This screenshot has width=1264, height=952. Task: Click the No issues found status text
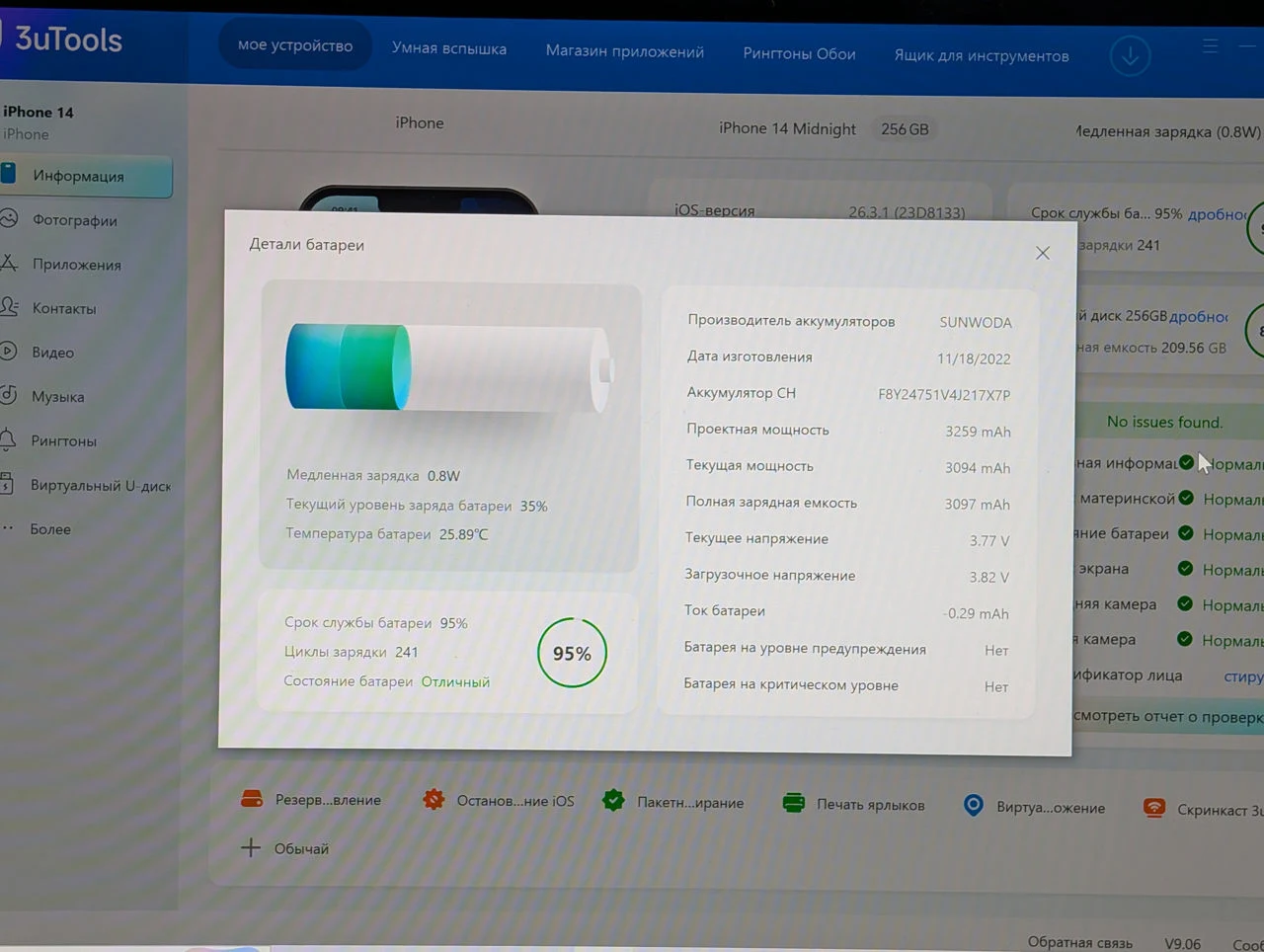click(1164, 422)
